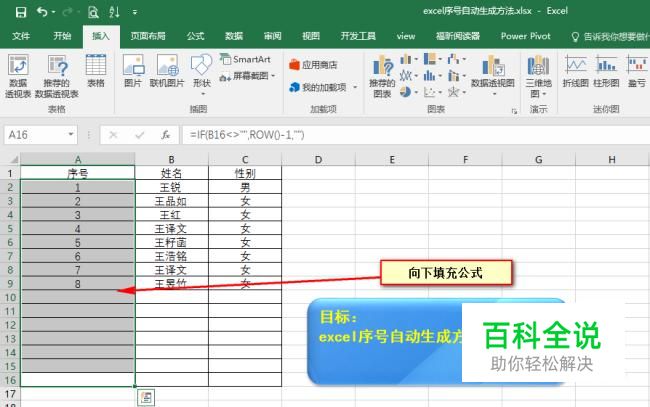Open the 形状 shapes gallery
Viewport: 650px width, 407px height.
[x=202, y=75]
